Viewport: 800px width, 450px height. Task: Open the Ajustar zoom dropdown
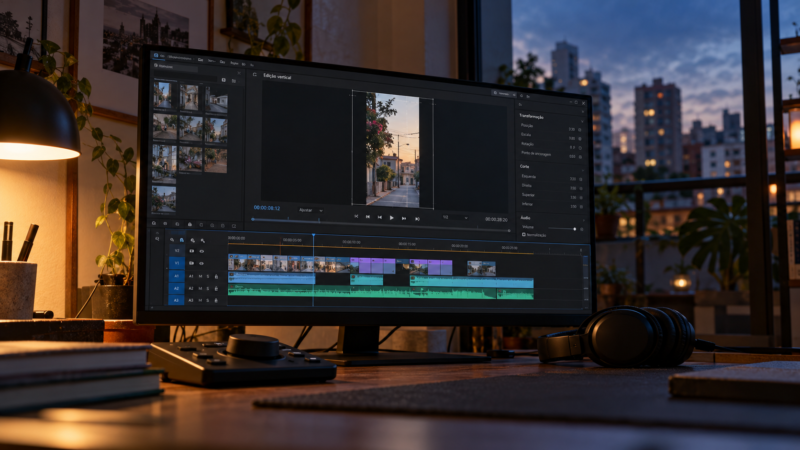click(310, 210)
